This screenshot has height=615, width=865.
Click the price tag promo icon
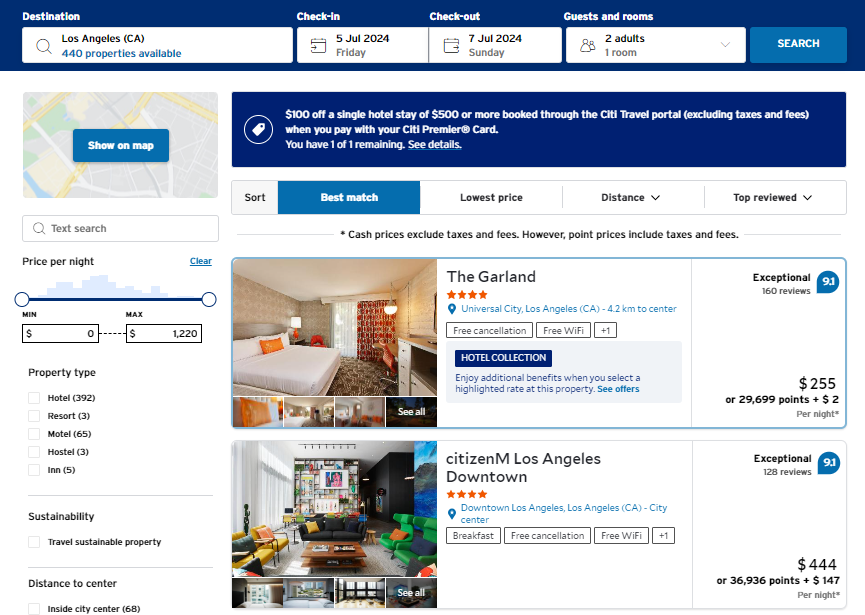(x=258, y=130)
